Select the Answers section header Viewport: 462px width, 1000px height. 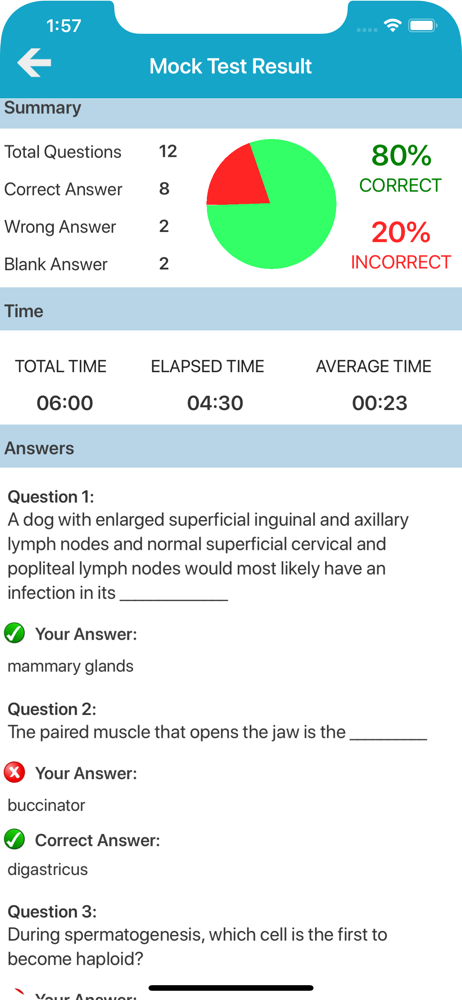pyautogui.click(x=231, y=448)
